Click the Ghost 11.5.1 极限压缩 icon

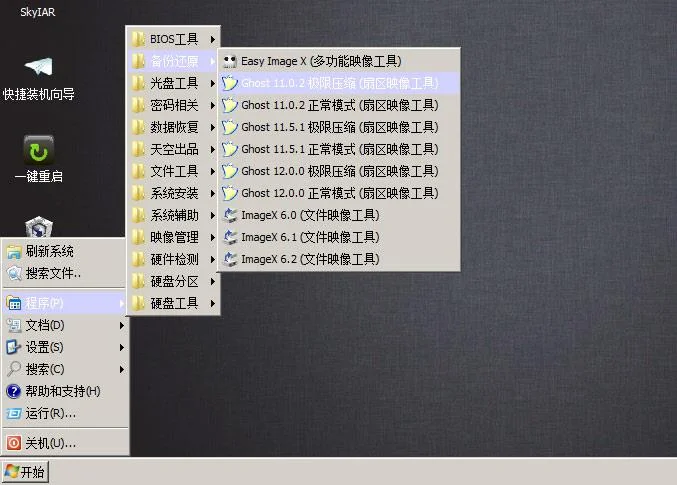[x=230, y=127]
